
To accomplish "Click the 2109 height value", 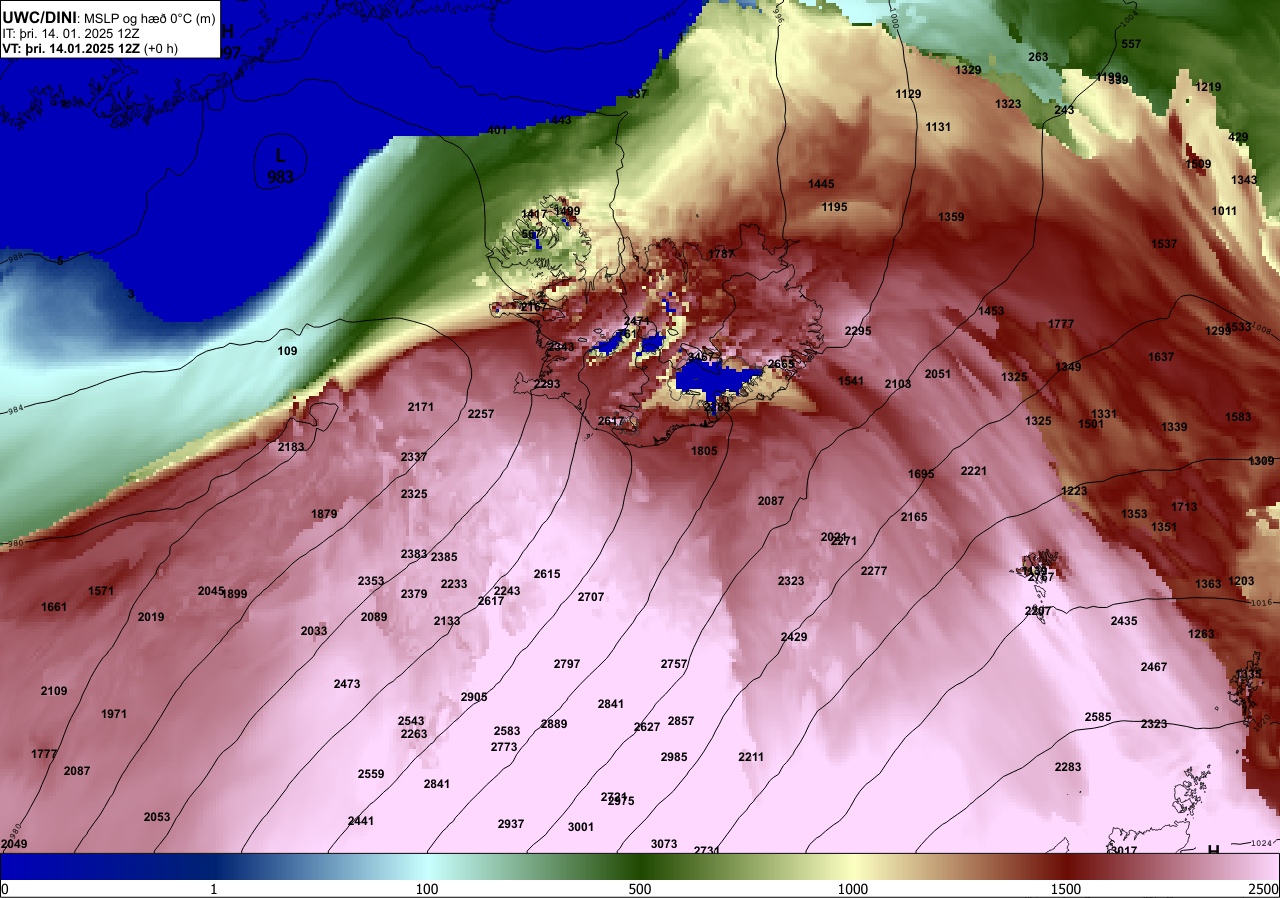I will coord(54,691).
